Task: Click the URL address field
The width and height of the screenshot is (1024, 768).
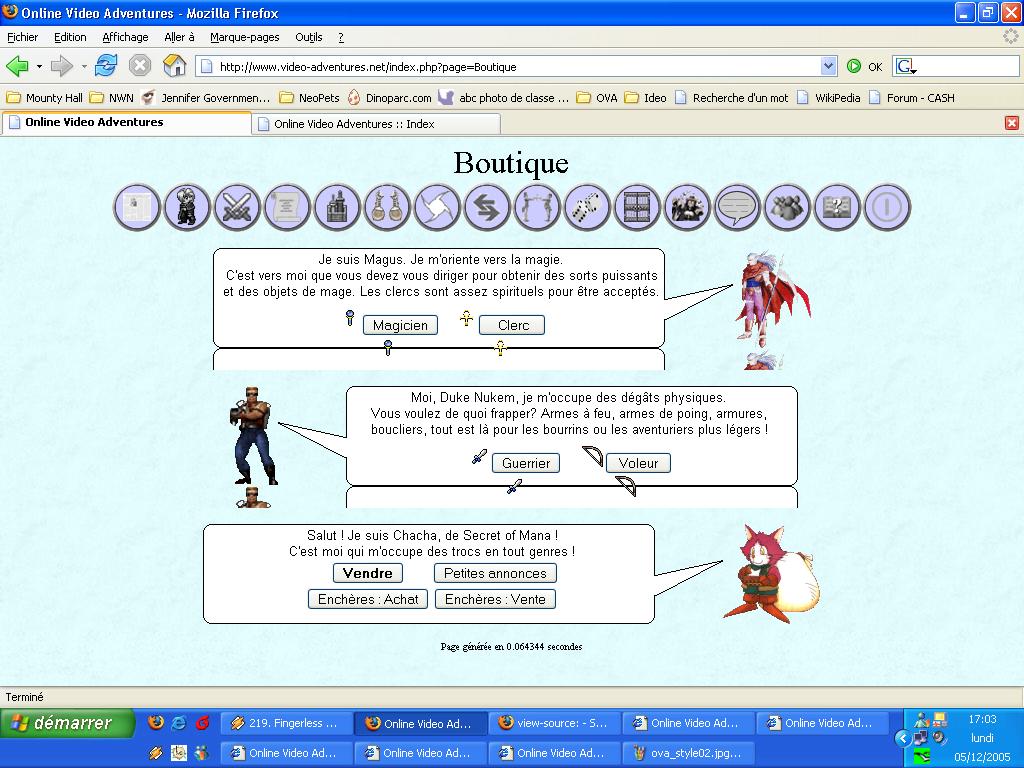Action: 509,67
